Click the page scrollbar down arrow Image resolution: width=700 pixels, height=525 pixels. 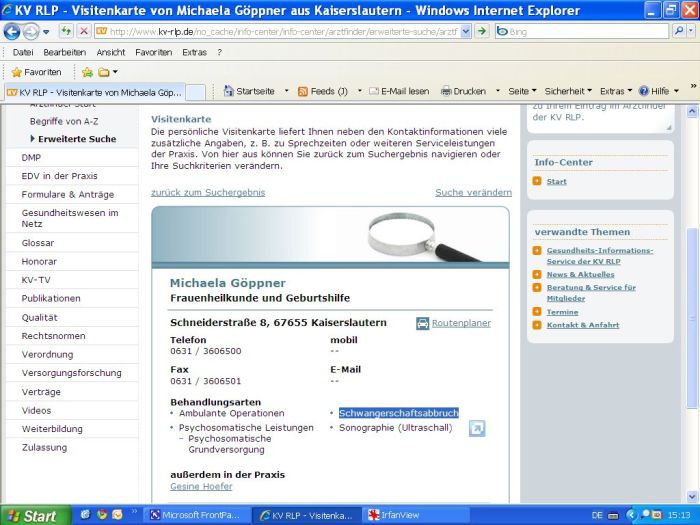[x=692, y=496]
